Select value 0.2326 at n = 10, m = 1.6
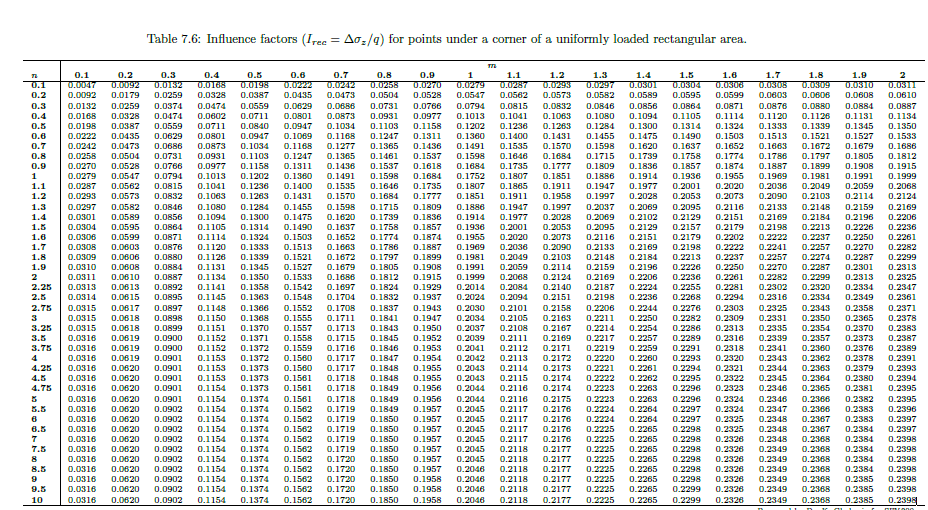 pos(730,500)
